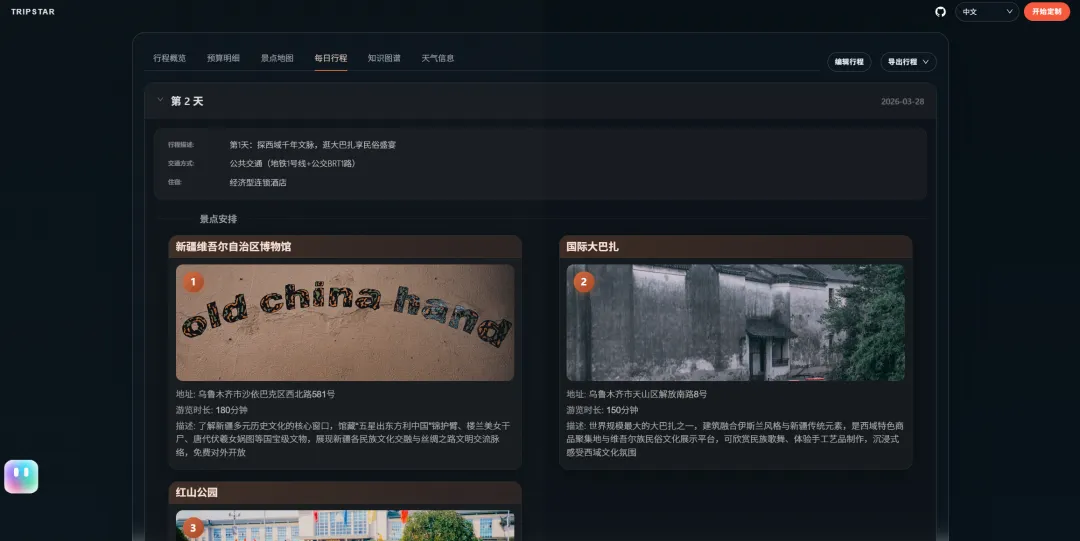Switch to the 行程概览 tab
The image size is (1080, 541).
coord(169,59)
